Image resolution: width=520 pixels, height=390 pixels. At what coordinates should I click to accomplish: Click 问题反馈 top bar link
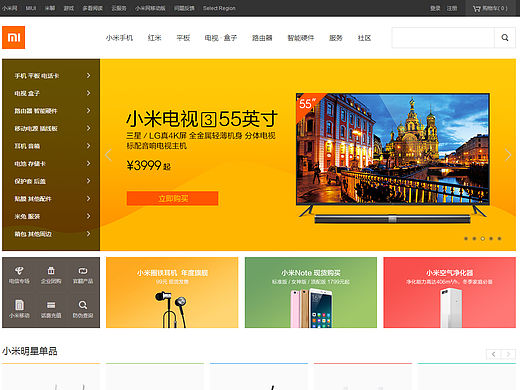(x=184, y=8)
